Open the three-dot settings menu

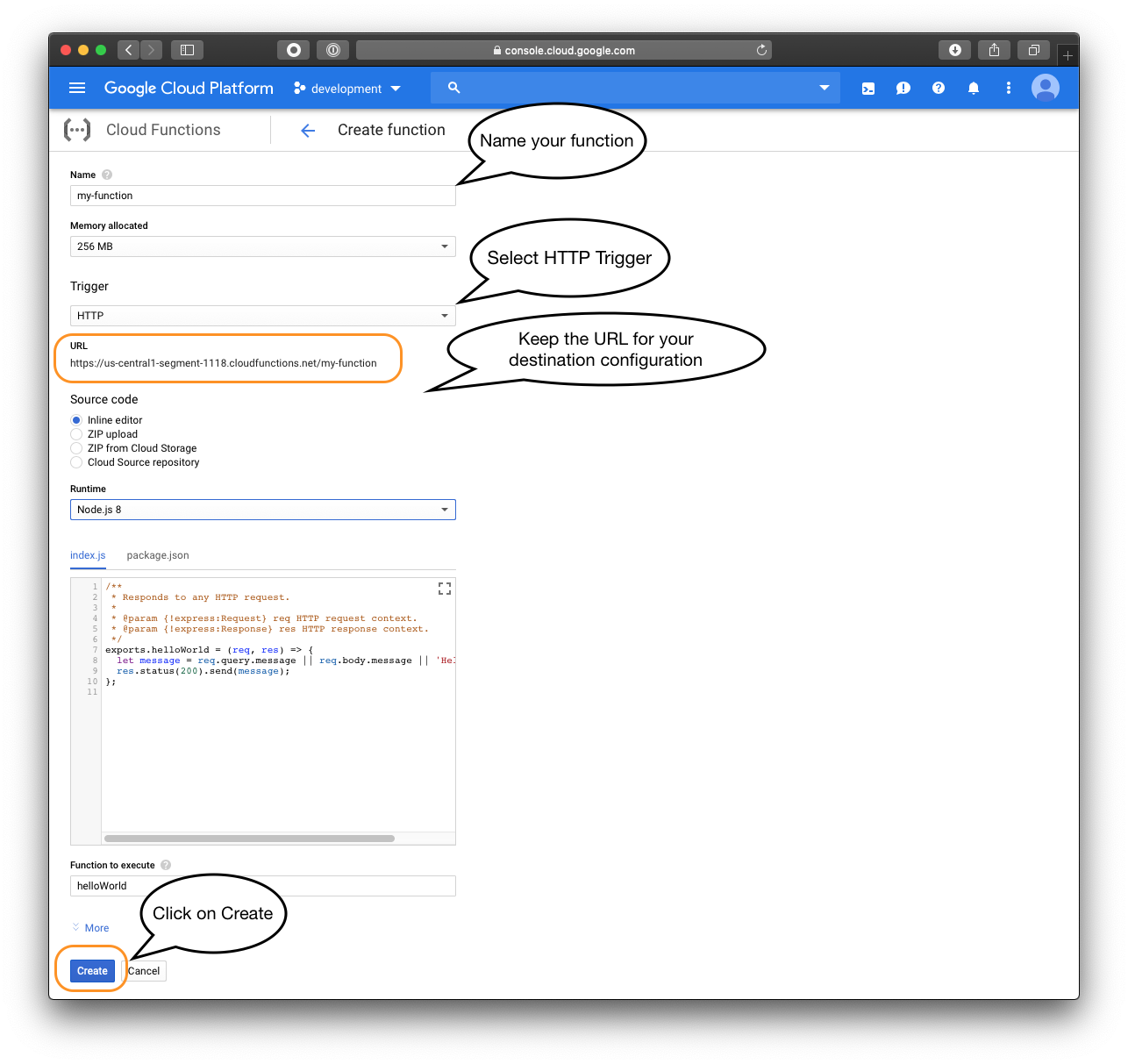pyautogui.click(x=1008, y=88)
